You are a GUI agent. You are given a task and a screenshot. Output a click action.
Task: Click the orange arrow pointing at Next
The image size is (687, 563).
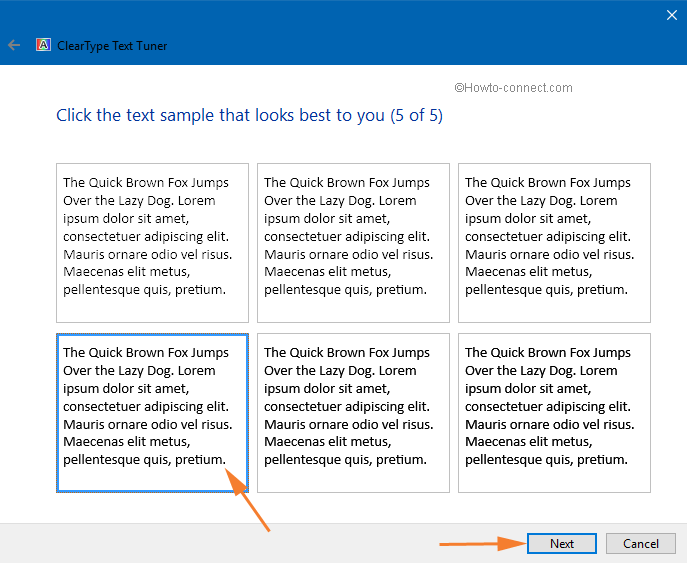pos(483,544)
